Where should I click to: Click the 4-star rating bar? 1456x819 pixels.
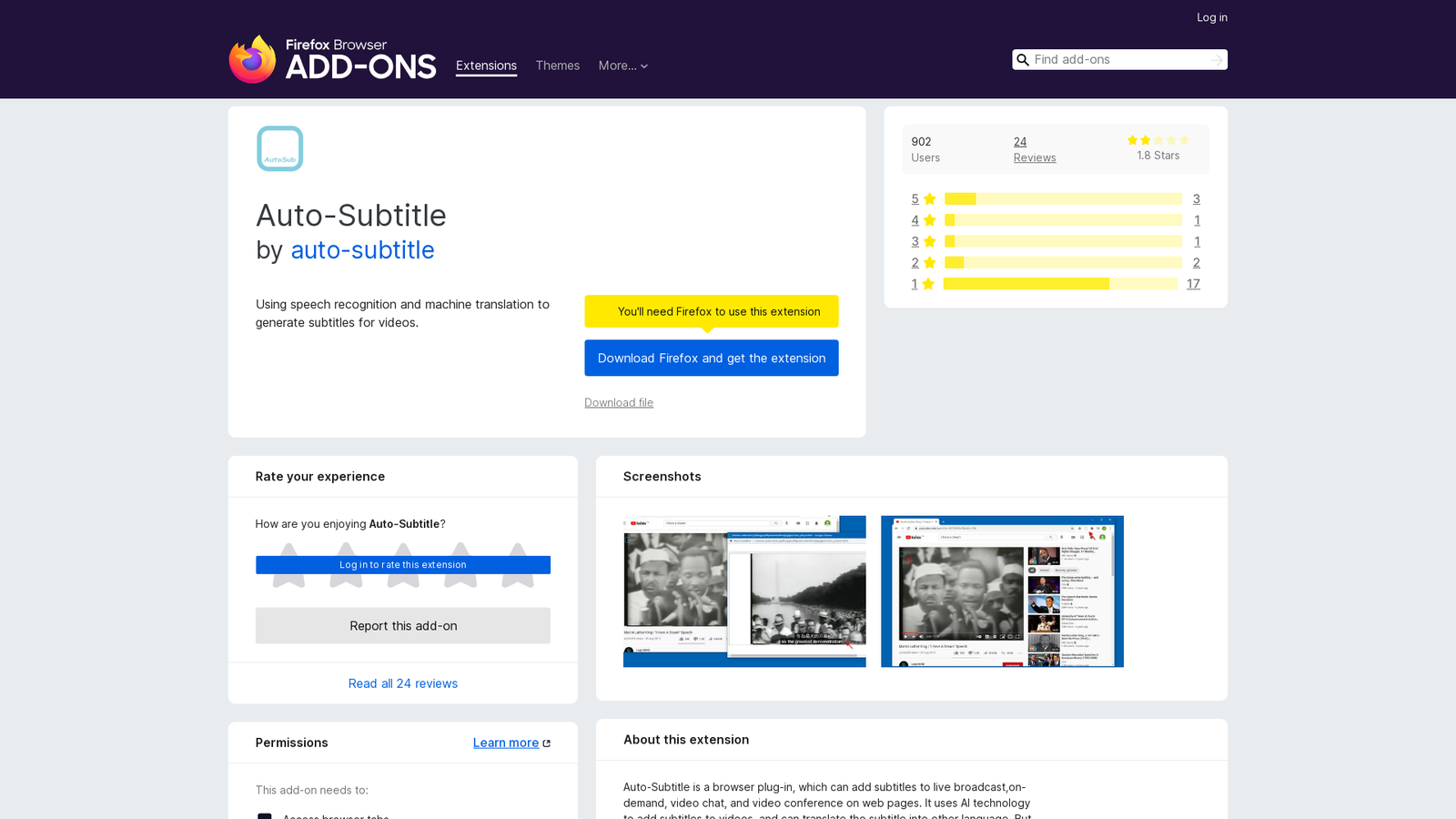coord(1063,220)
